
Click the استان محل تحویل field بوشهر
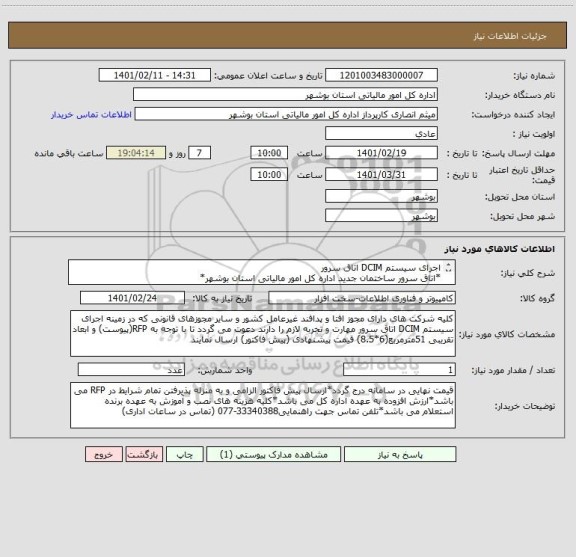click(381, 197)
